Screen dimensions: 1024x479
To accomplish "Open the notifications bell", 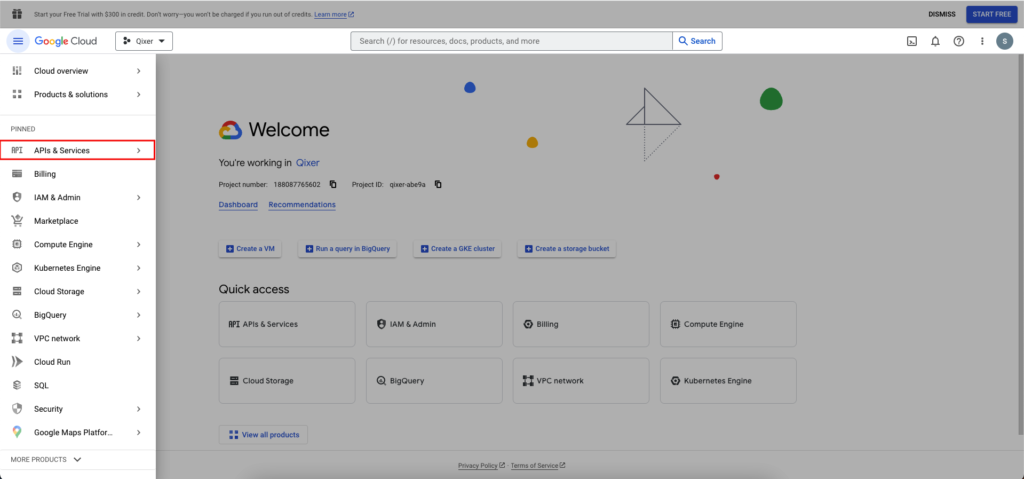I will coord(935,41).
